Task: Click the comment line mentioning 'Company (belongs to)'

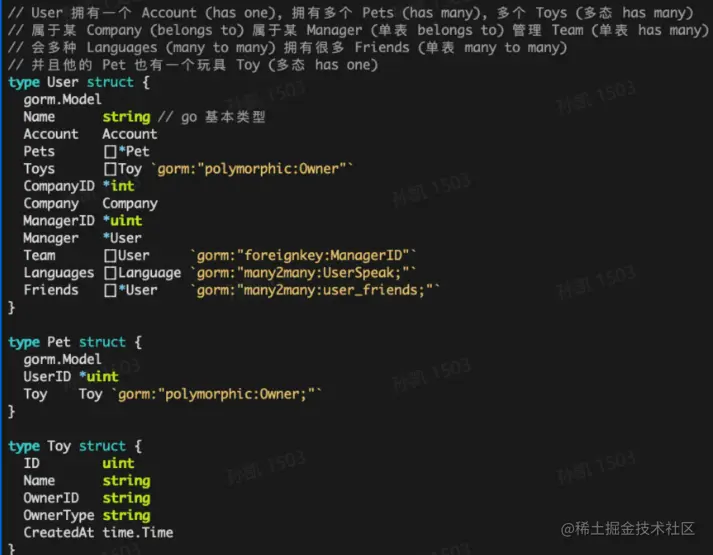Action: point(358,30)
